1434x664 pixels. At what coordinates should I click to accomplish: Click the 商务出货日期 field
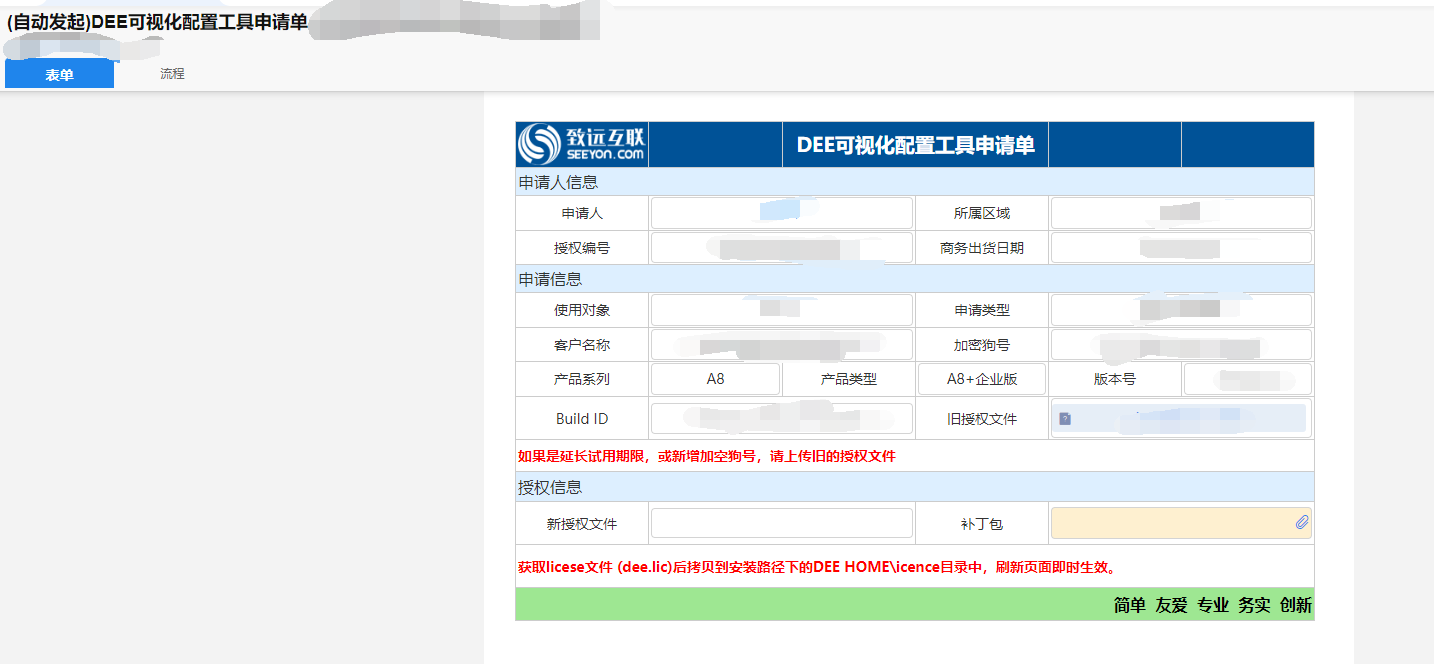pyautogui.click(x=1181, y=248)
